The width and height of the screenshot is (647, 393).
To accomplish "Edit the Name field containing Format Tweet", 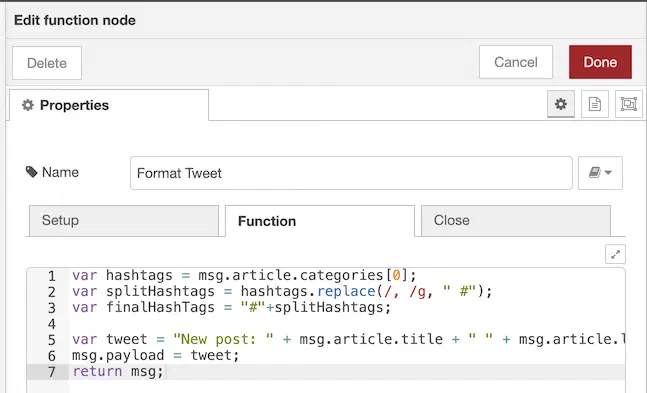I will (x=351, y=173).
